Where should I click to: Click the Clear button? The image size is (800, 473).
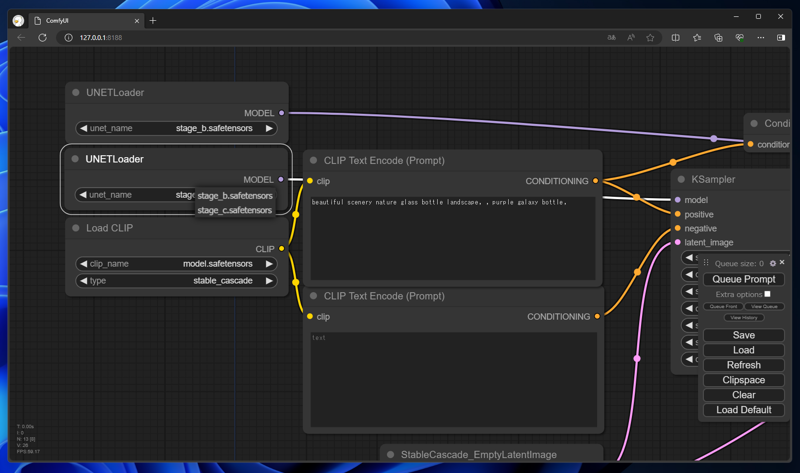743,395
